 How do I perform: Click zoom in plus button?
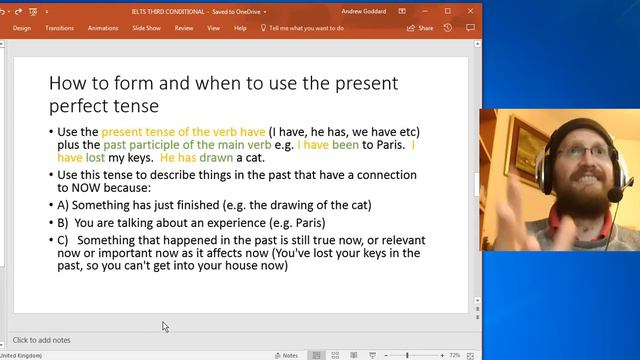(442, 356)
